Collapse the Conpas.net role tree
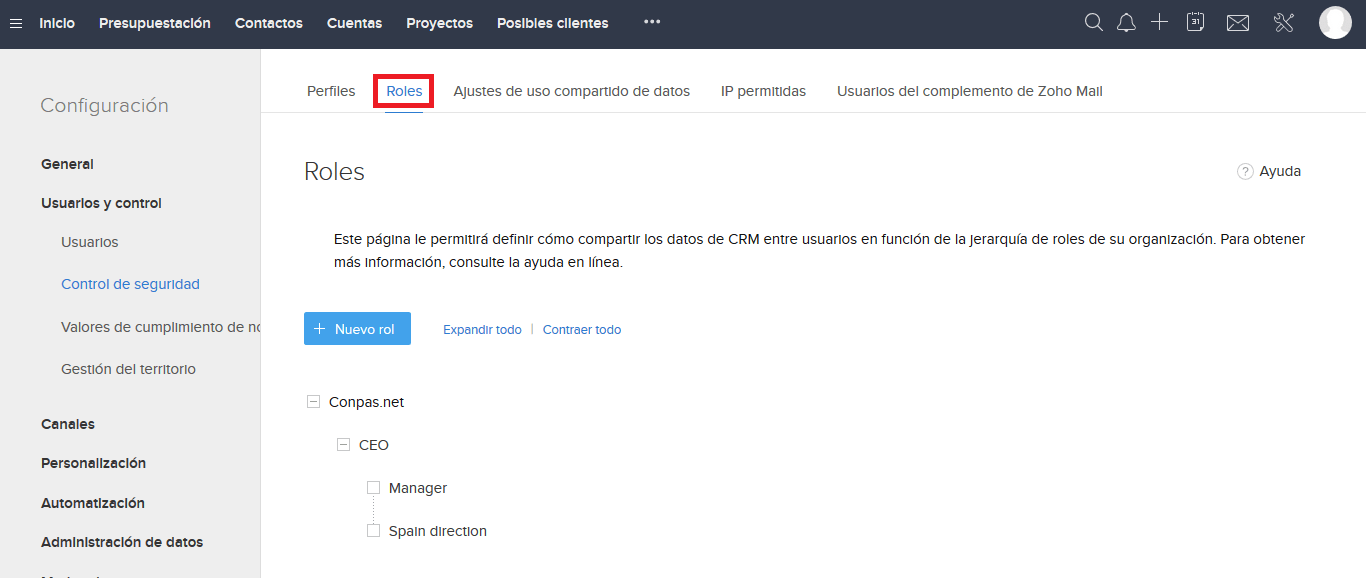This screenshot has width=1366, height=578. coord(313,401)
